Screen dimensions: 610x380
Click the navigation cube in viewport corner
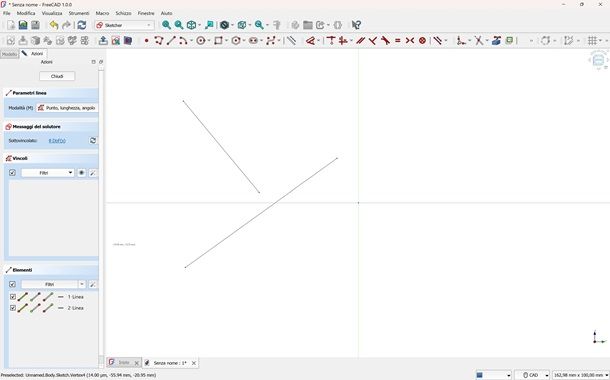click(x=599, y=60)
